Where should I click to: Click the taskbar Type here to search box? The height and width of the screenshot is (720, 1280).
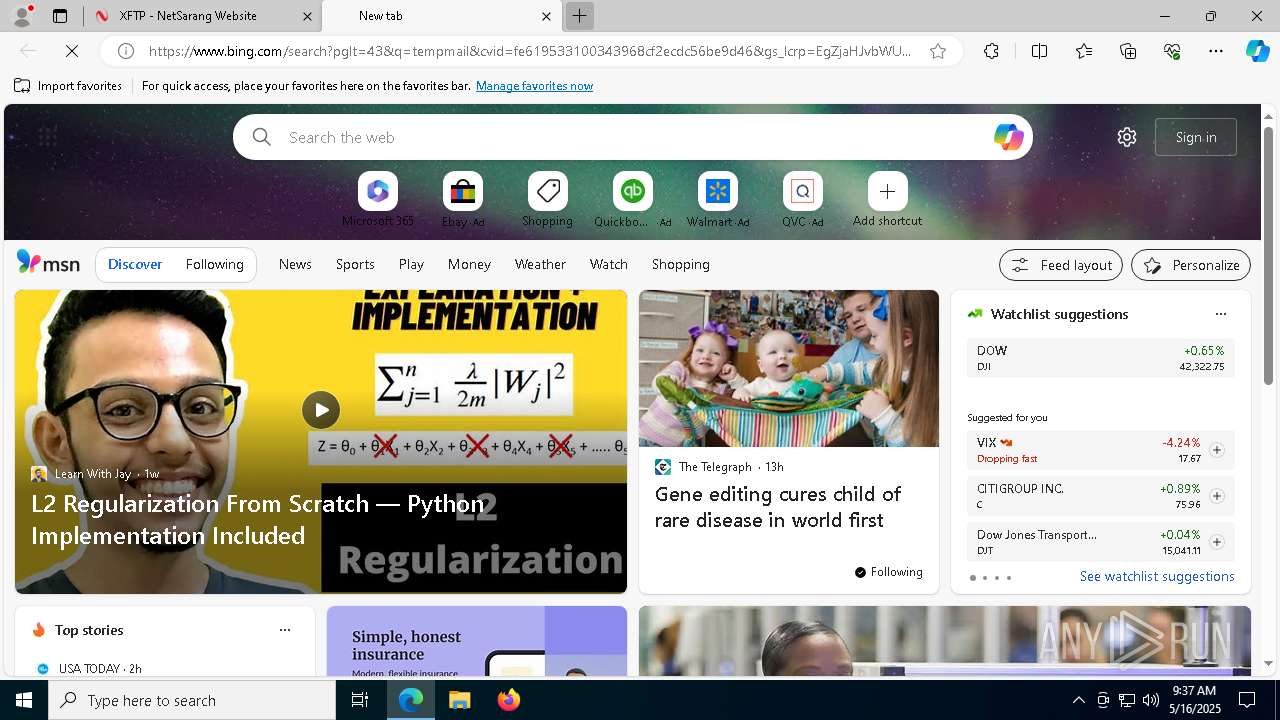[192, 700]
